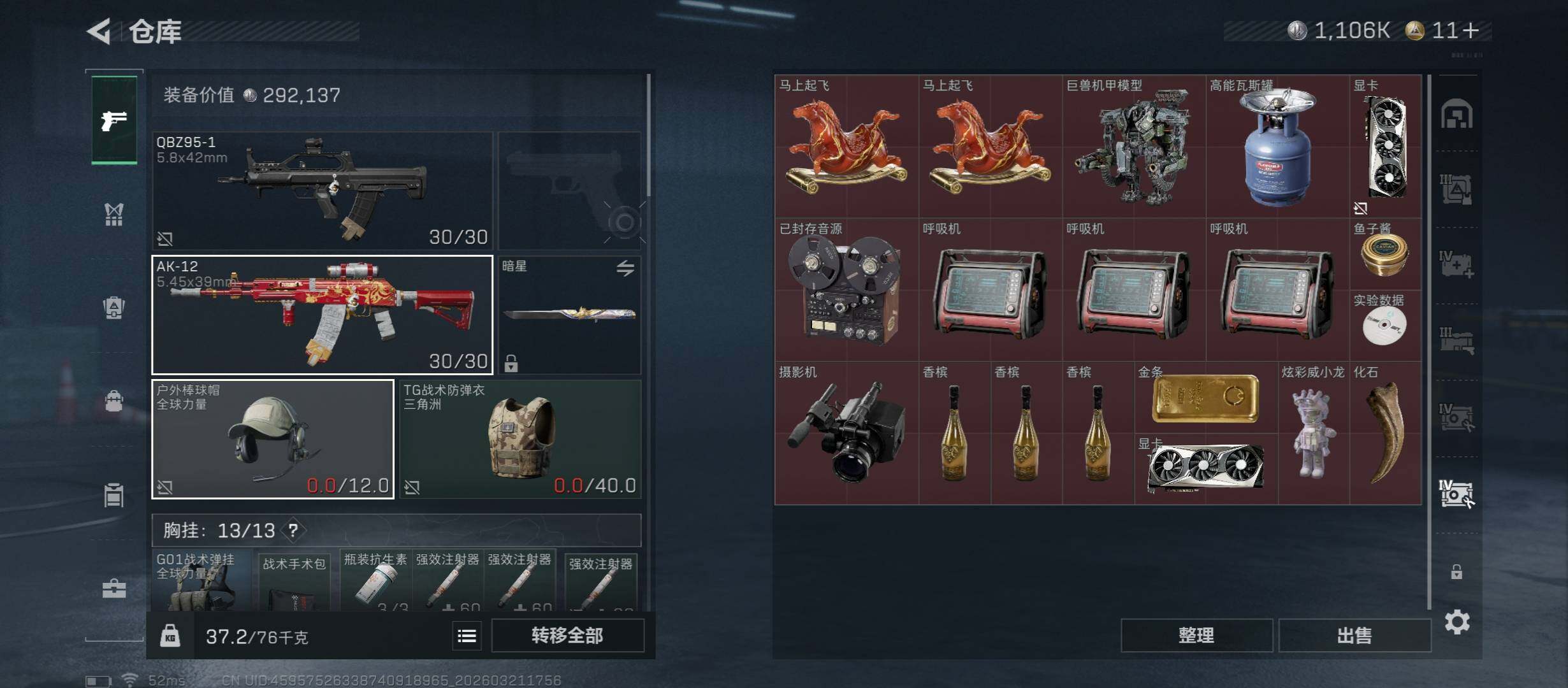Open the settings gear beside 出售
The width and height of the screenshot is (1568, 688).
pyautogui.click(x=1457, y=622)
